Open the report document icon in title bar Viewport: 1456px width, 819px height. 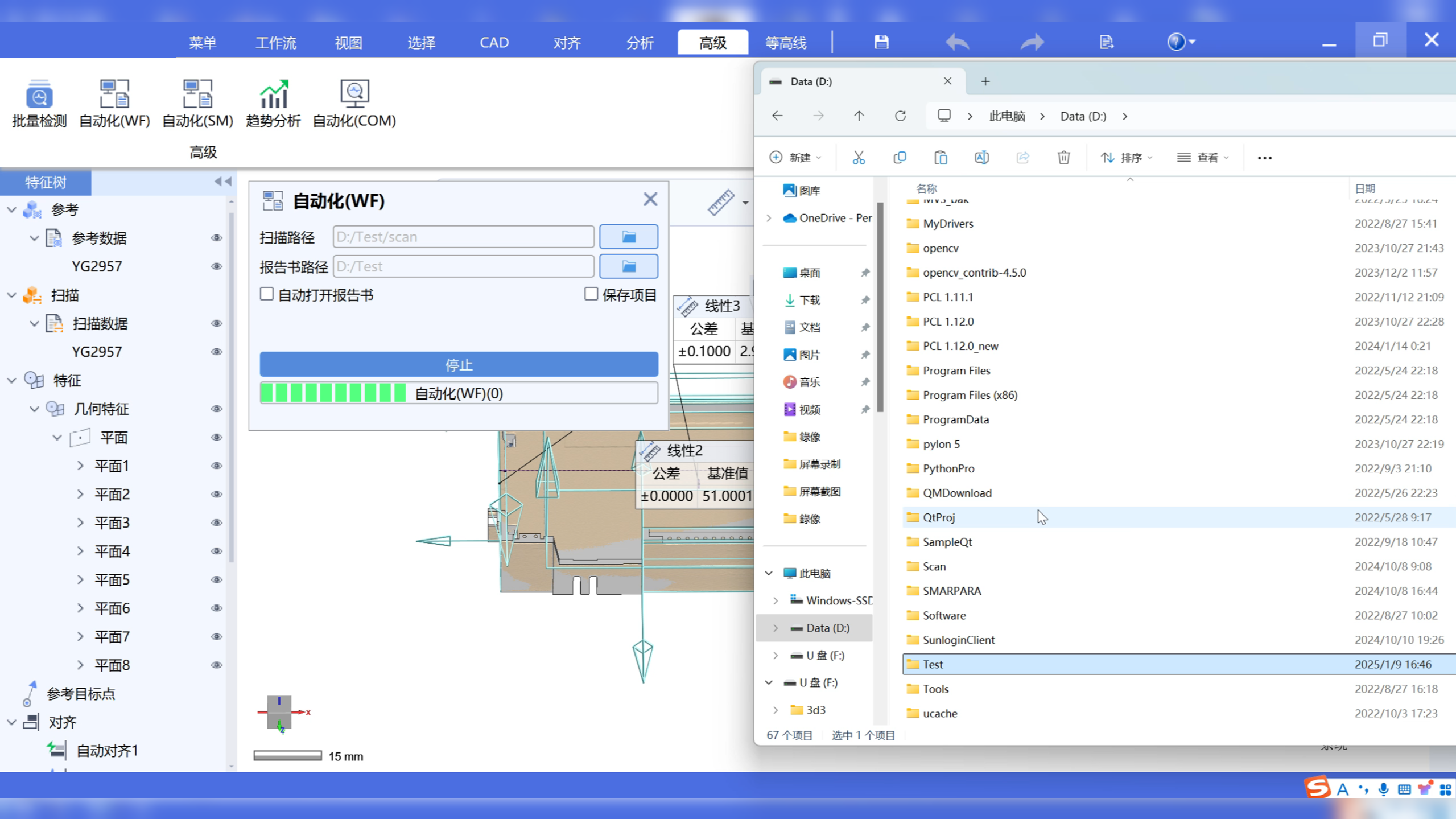(x=1106, y=42)
